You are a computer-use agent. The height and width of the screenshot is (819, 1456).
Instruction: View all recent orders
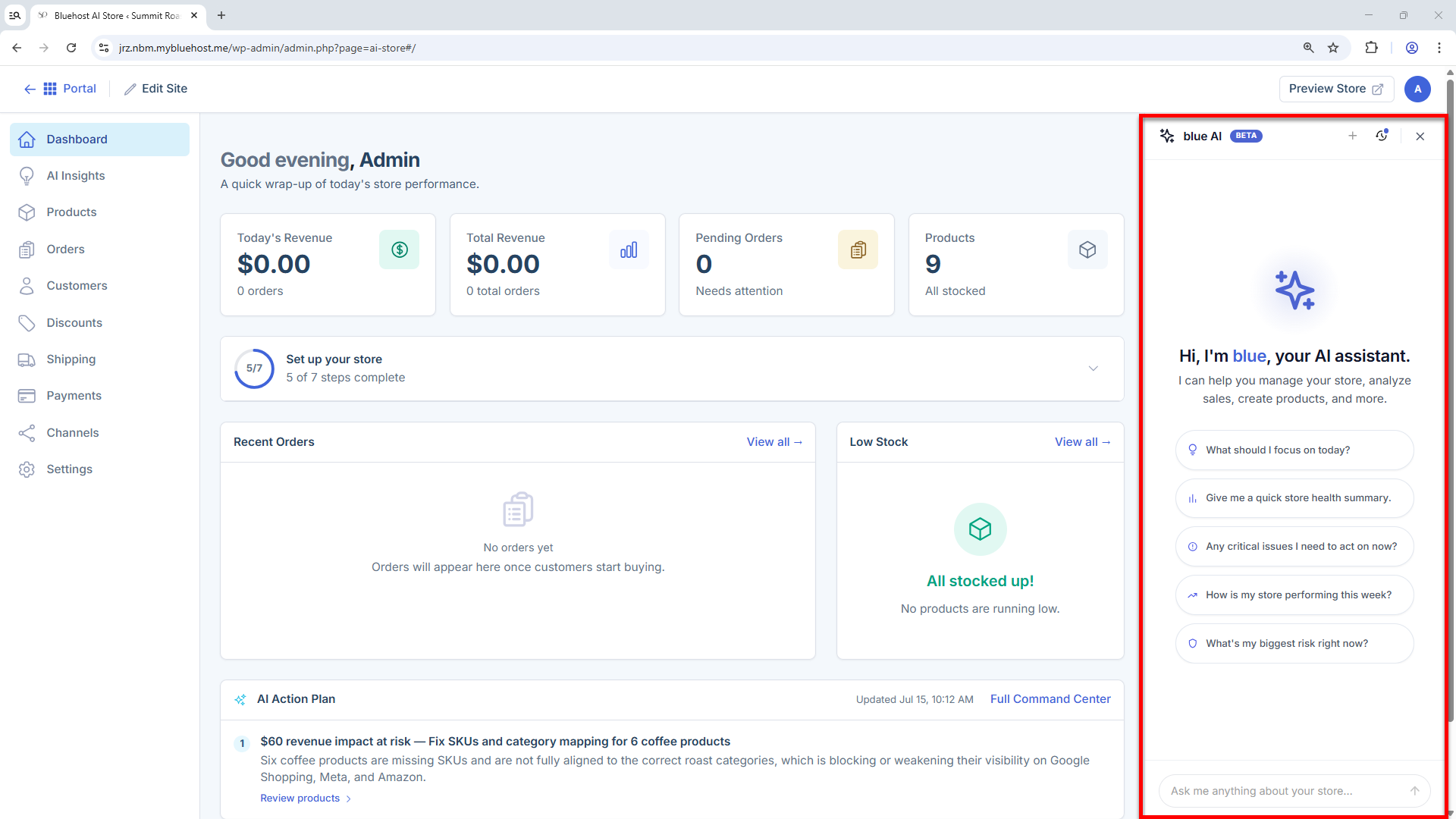pyautogui.click(x=774, y=442)
